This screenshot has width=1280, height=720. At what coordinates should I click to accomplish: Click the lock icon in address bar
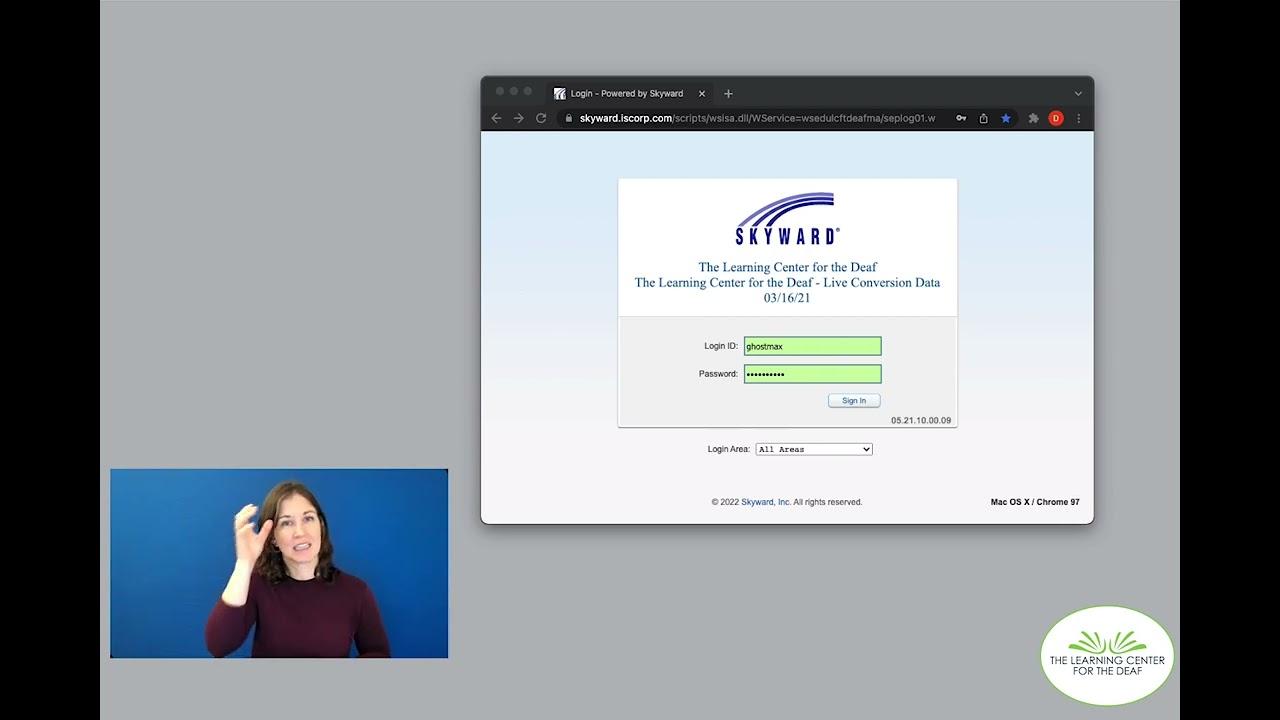pos(569,118)
